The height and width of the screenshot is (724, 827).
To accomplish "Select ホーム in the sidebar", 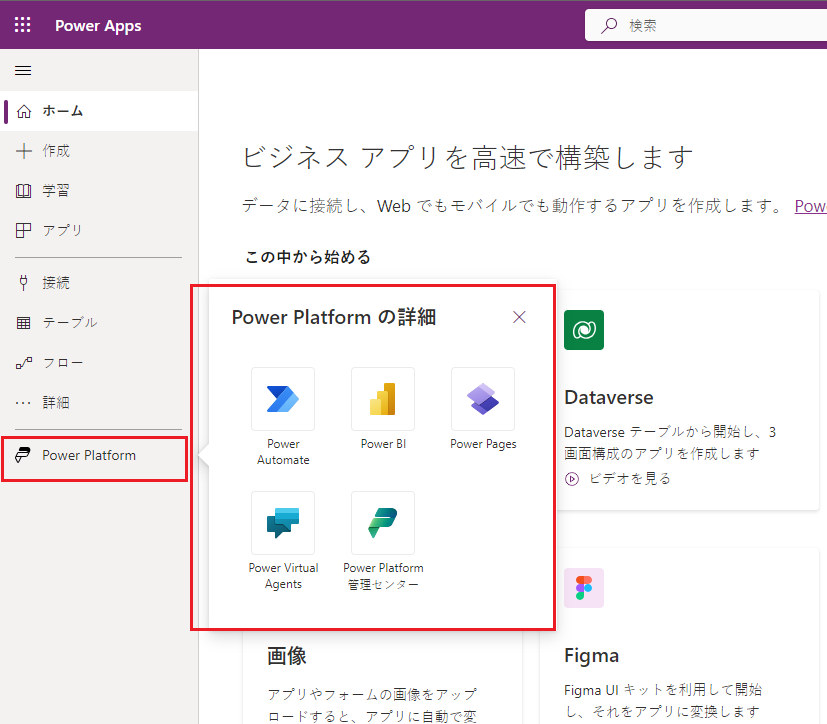I will pos(99,111).
